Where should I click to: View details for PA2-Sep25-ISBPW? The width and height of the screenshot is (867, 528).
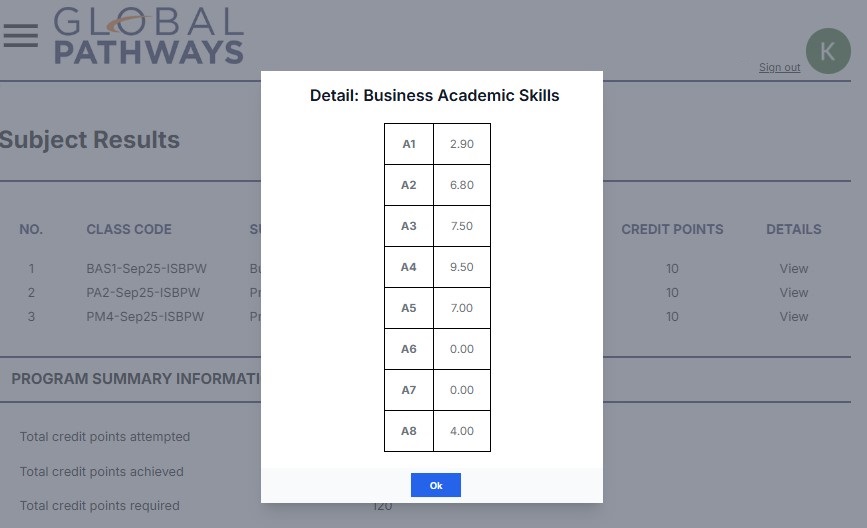point(793,292)
